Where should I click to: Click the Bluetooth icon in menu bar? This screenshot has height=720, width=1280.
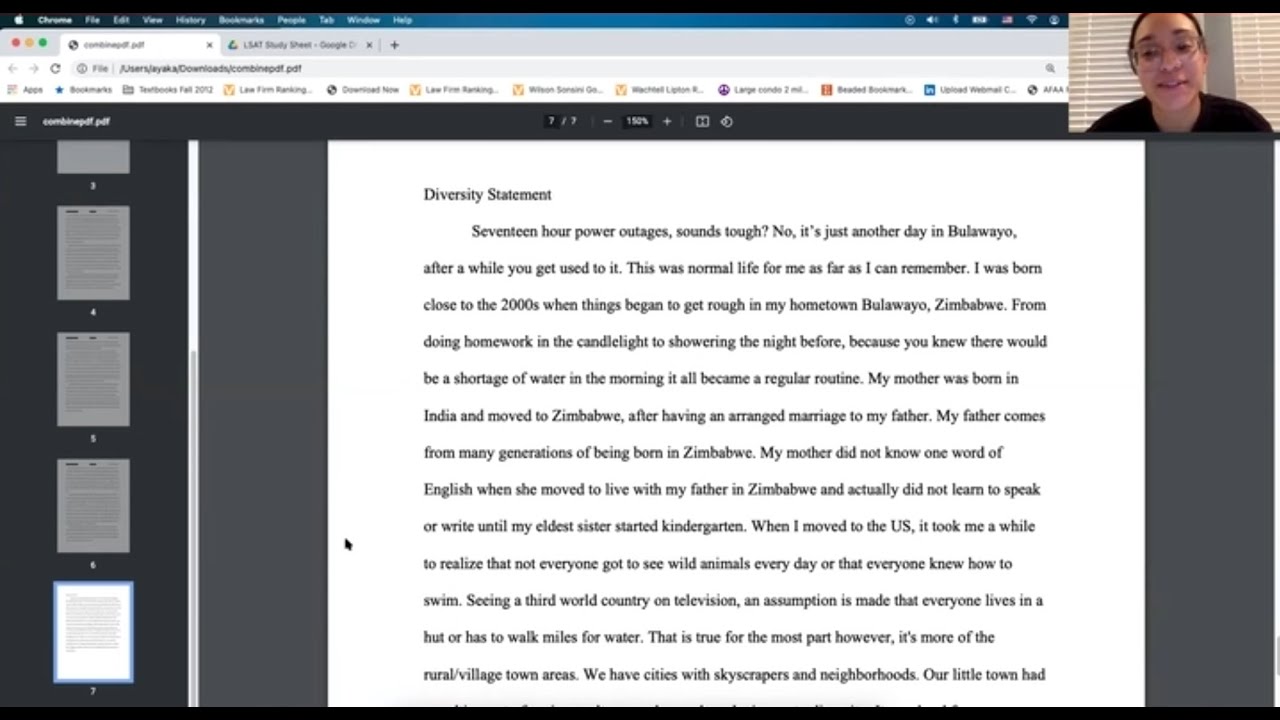click(955, 20)
